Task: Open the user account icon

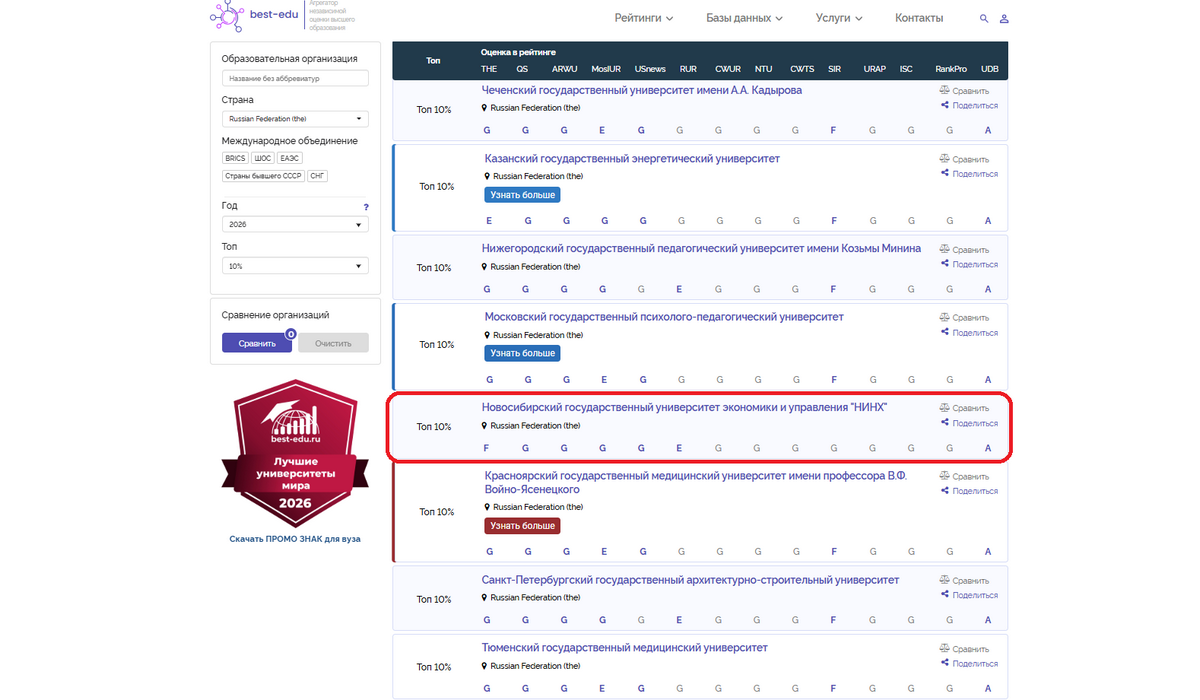Action: click(x=1004, y=19)
